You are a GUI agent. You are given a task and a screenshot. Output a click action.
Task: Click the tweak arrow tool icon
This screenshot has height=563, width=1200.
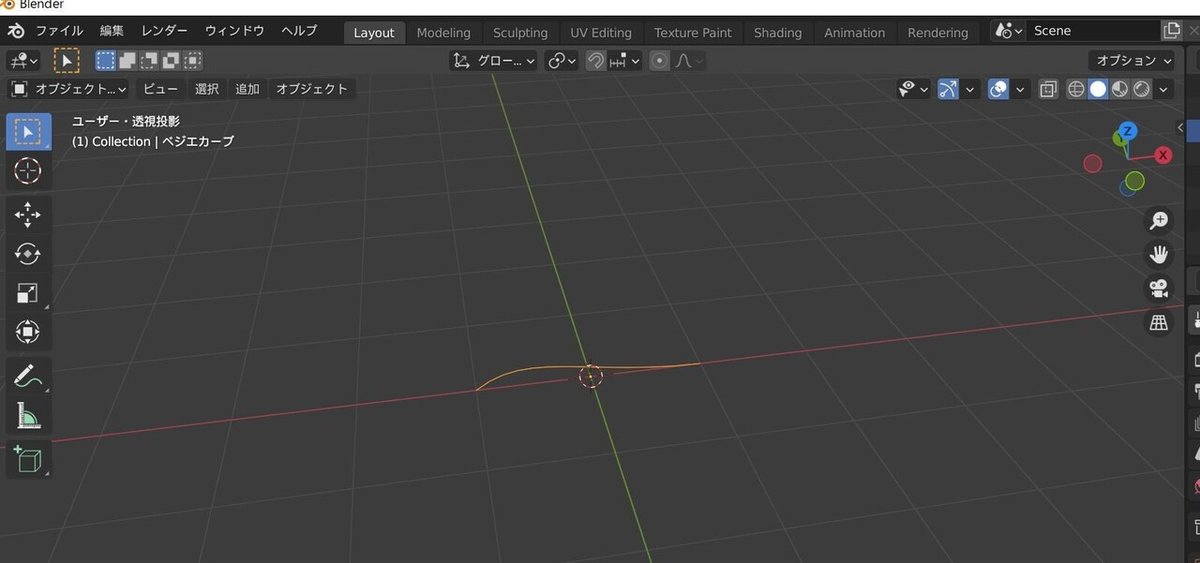(66, 61)
